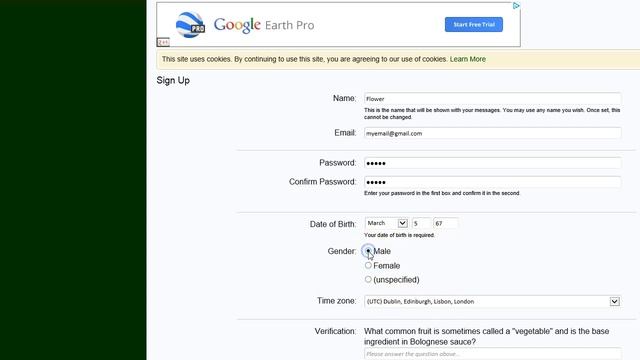Click the Email input field
The height and width of the screenshot is (360, 640).
pos(492,133)
